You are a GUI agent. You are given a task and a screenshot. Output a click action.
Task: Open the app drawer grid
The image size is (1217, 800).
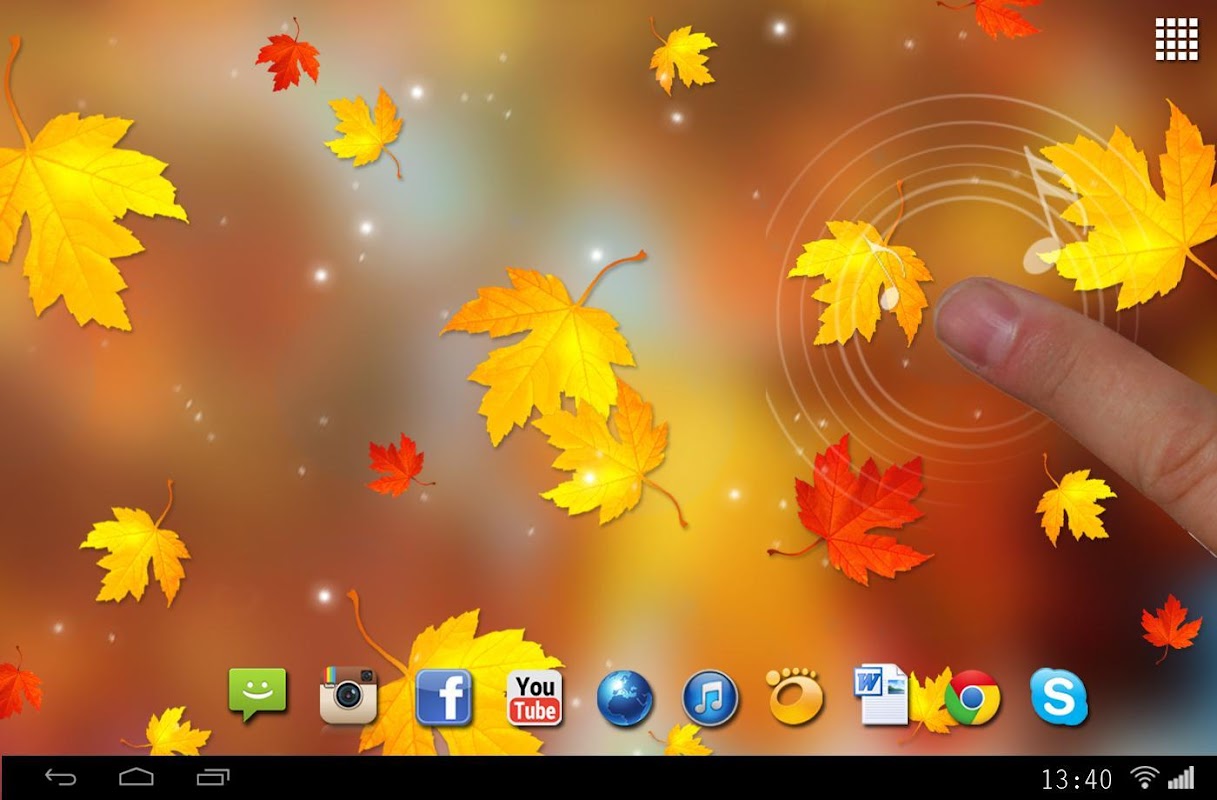click(x=1176, y=40)
